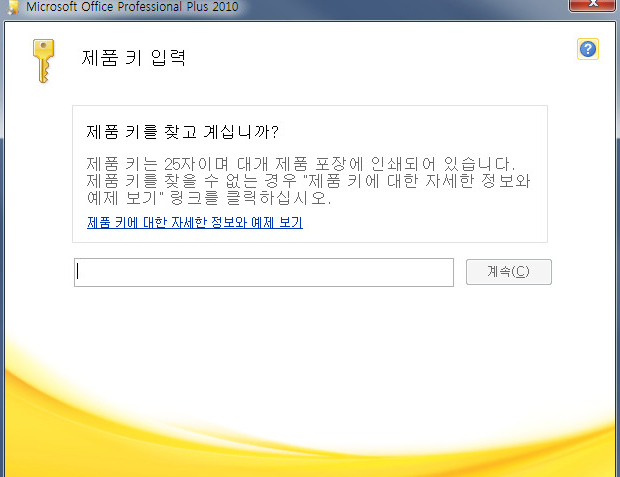Screen dimensions: 620x477
Task: Click the paragraph beginning 제품 키는 25자이며
Action: coord(308,181)
